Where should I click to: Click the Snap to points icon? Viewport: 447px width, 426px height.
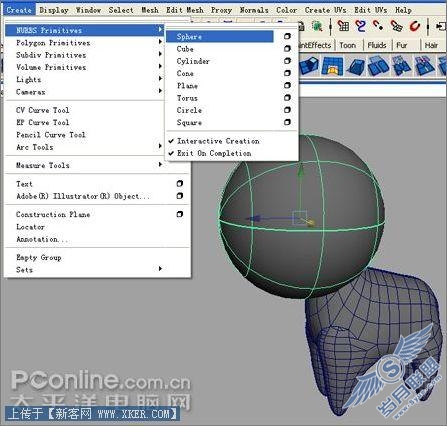pos(378,26)
